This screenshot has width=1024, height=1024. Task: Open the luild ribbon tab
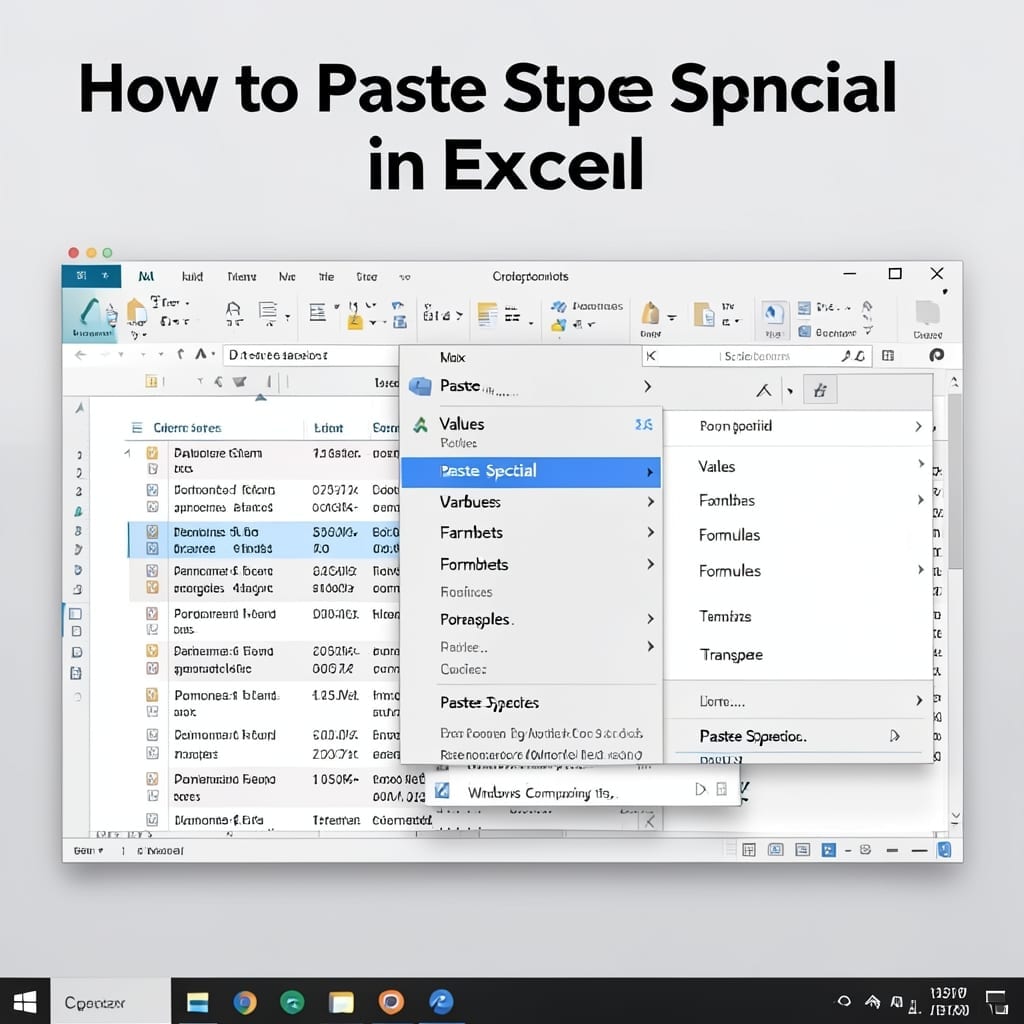click(192, 277)
